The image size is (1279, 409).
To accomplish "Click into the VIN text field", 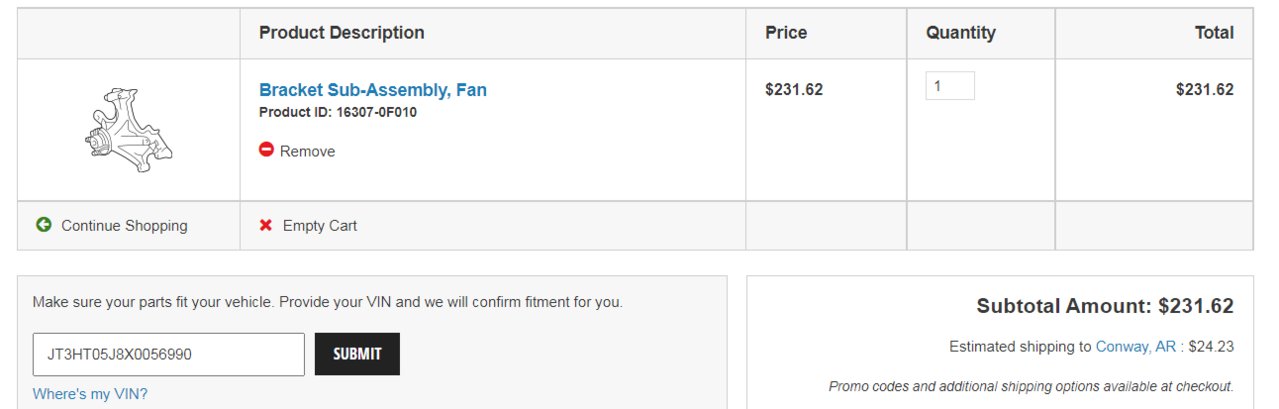I will (x=169, y=354).
